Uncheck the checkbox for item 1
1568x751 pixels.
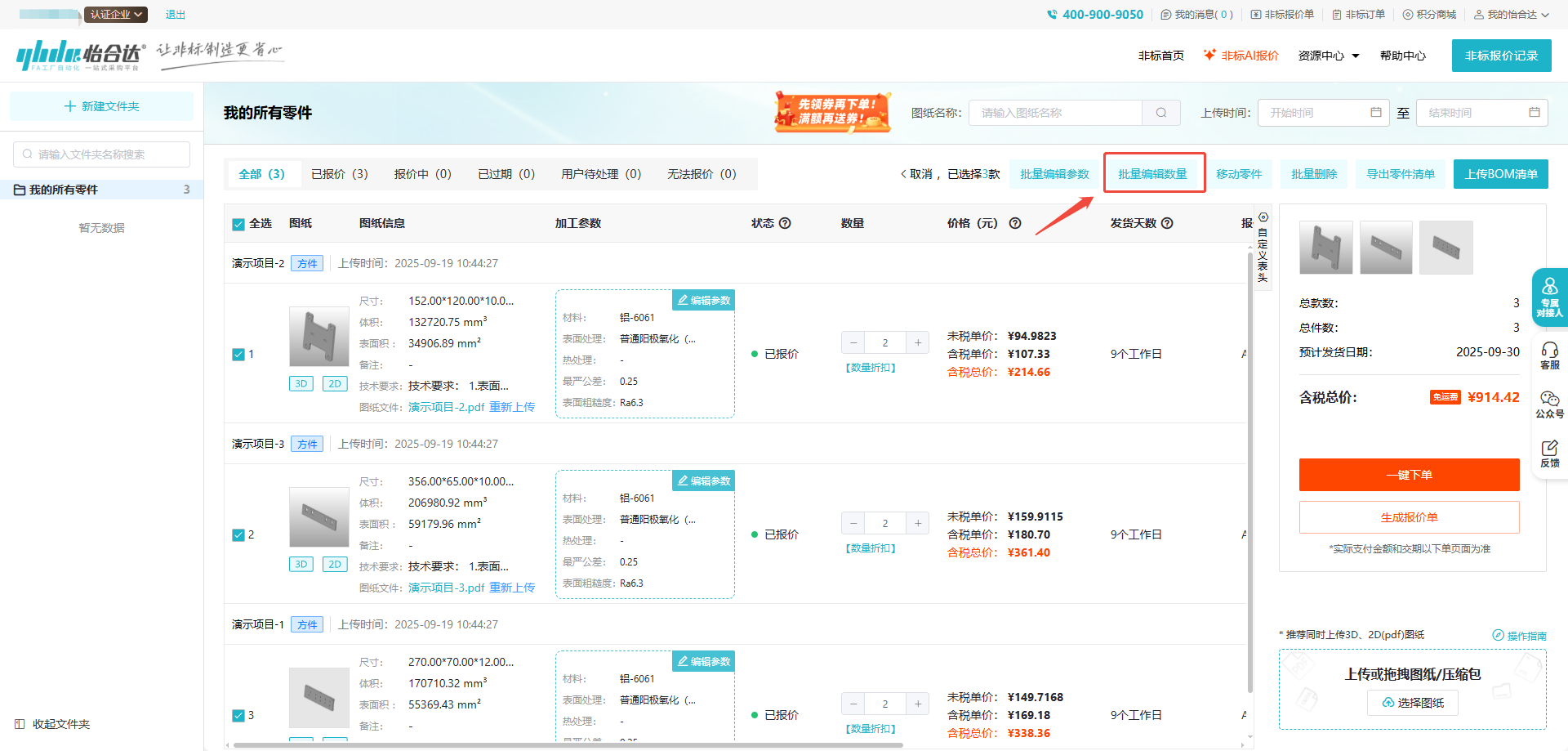238,355
